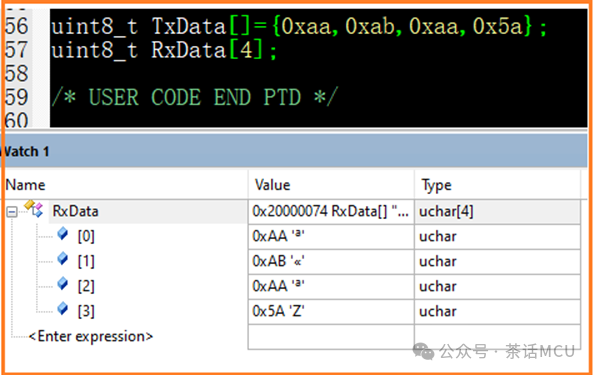Select the blue cube icon for [0]
595x375 pixels.
63,234
